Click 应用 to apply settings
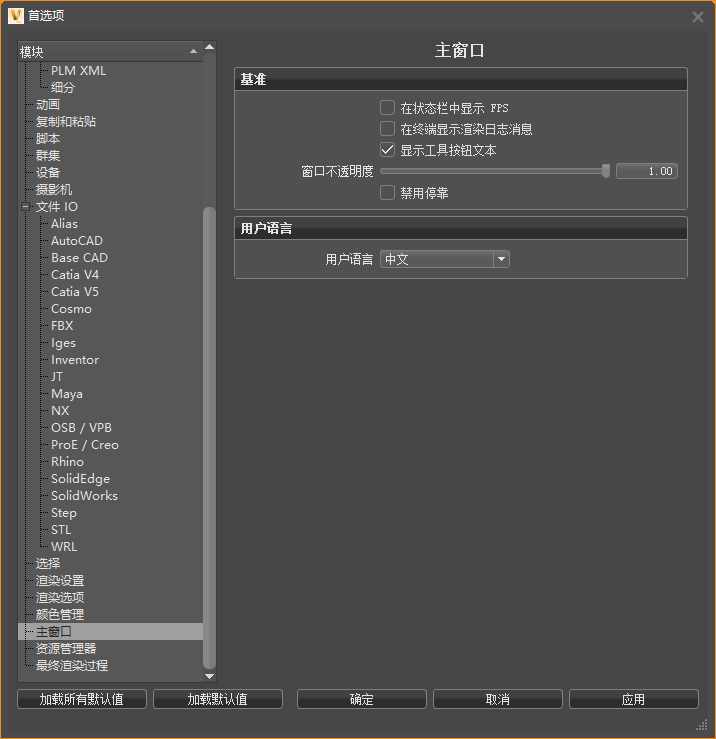Screen dimensions: 716x739 634,699
